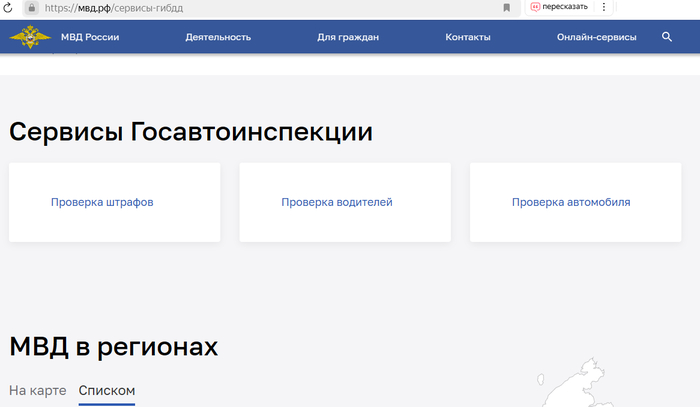Click the browser page reload icon
The image size is (700, 407).
click(x=8, y=7)
